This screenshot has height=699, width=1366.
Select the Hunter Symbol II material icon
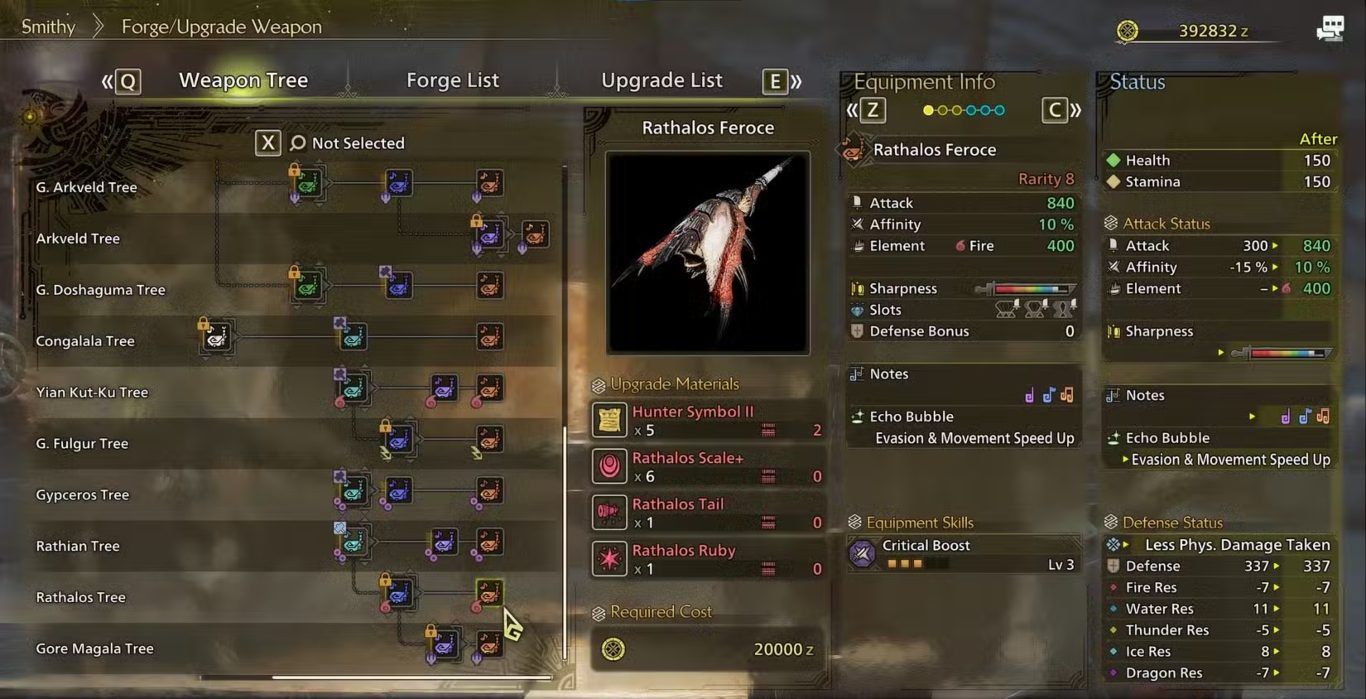tap(610, 420)
